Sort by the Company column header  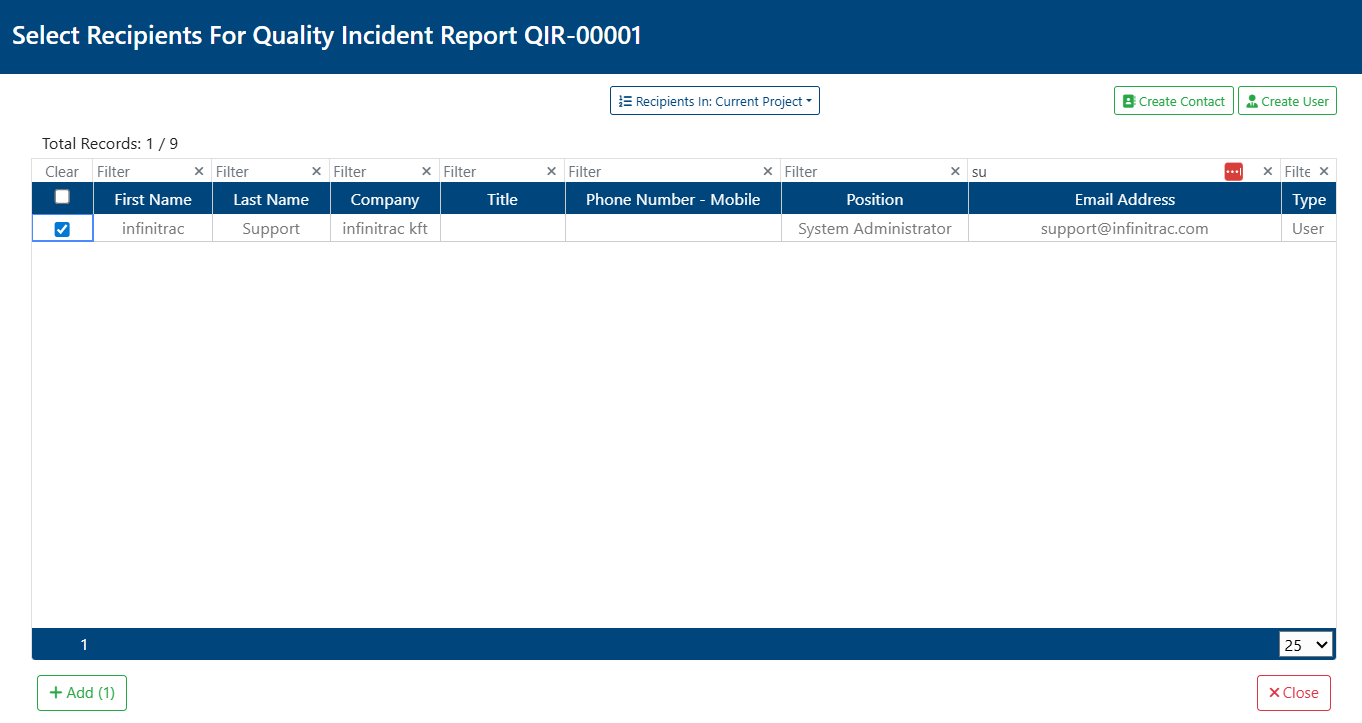385,199
